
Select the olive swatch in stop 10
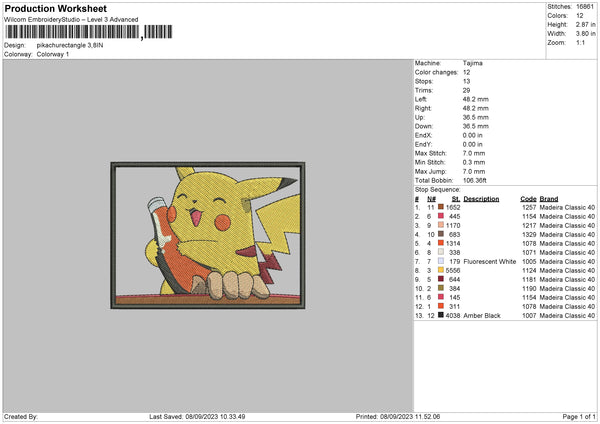[440, 288]
